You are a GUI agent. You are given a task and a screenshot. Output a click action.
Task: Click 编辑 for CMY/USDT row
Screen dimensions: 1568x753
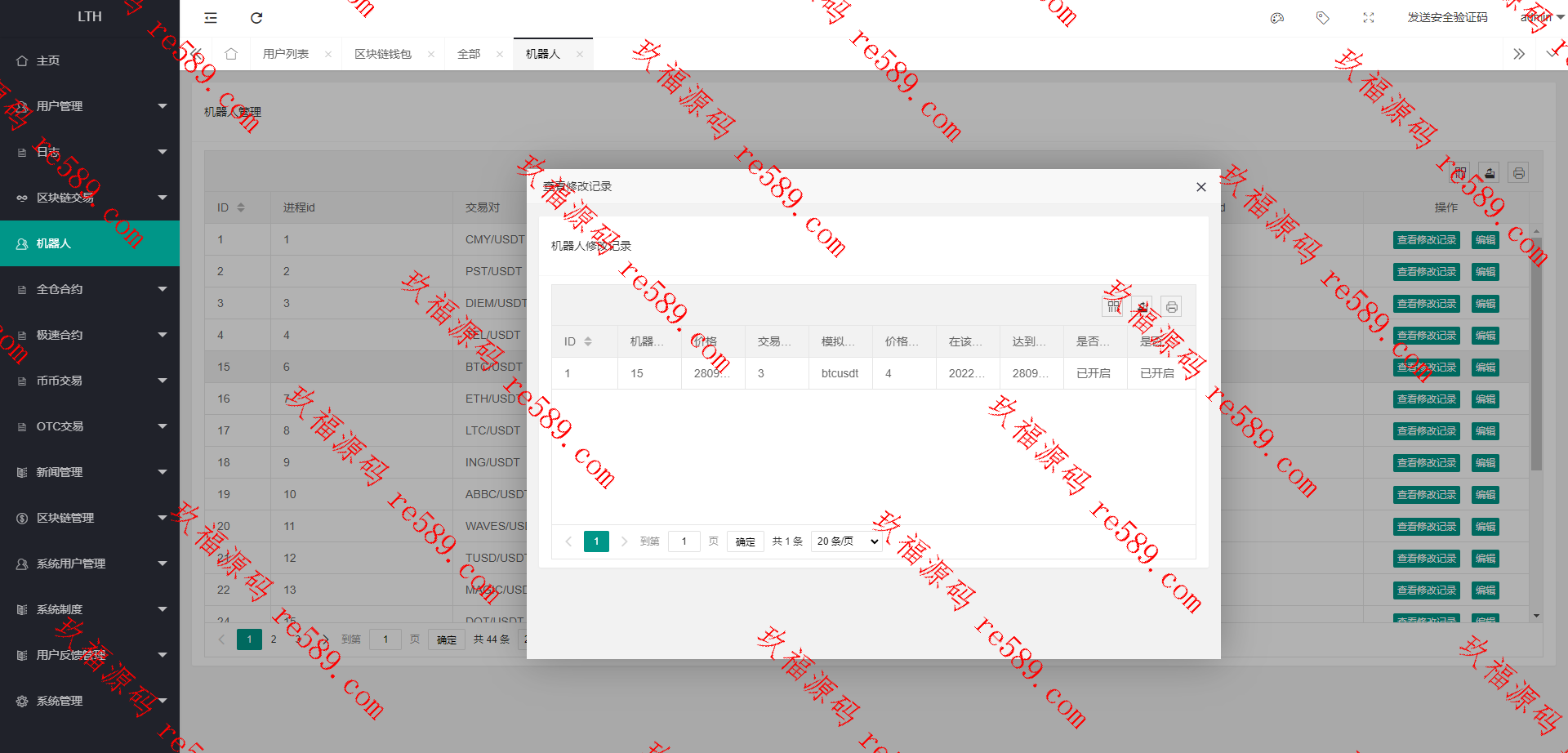[1486, 240]
